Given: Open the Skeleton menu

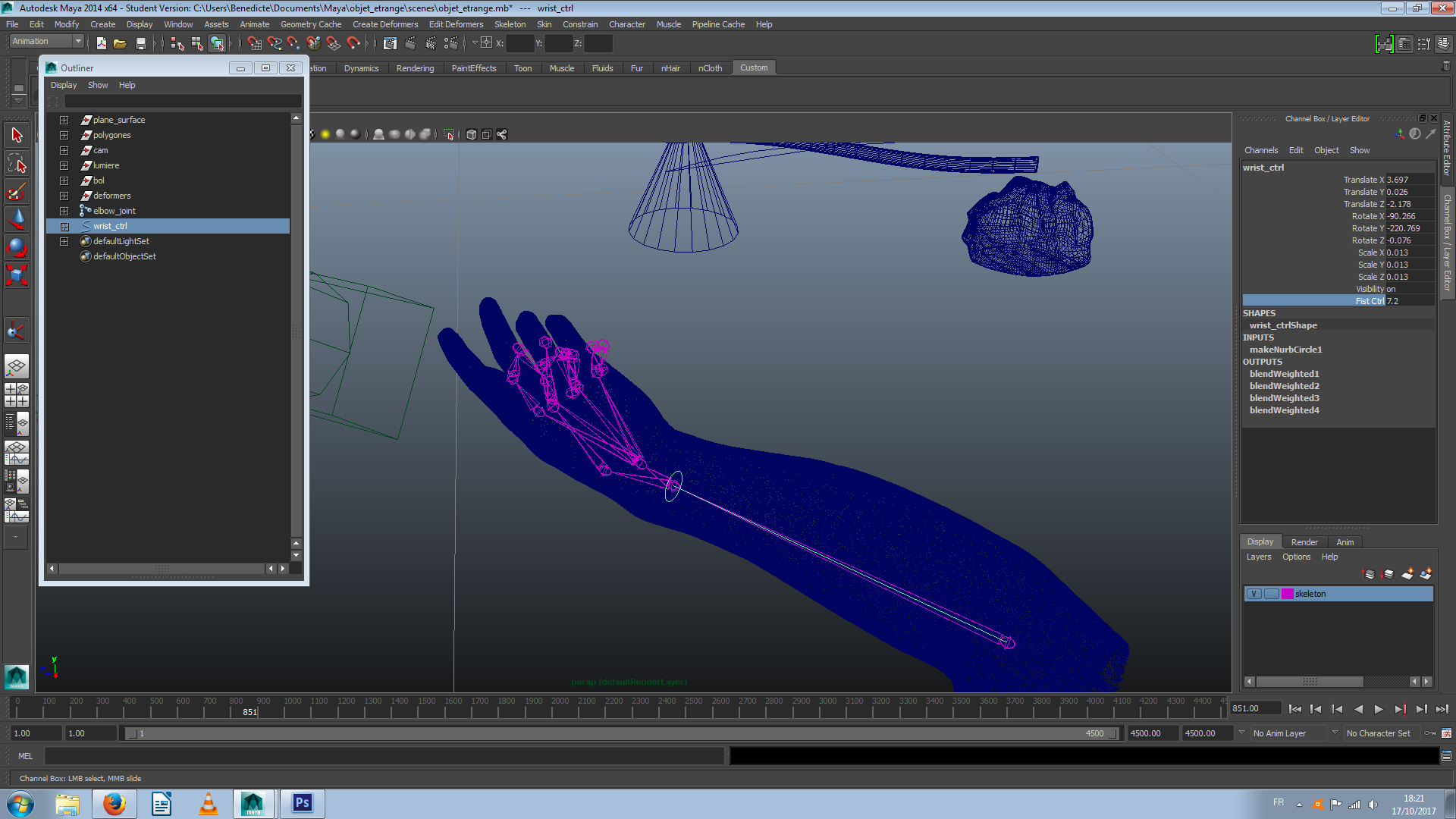Looking at the screenshot, I should tap(510, 24).
